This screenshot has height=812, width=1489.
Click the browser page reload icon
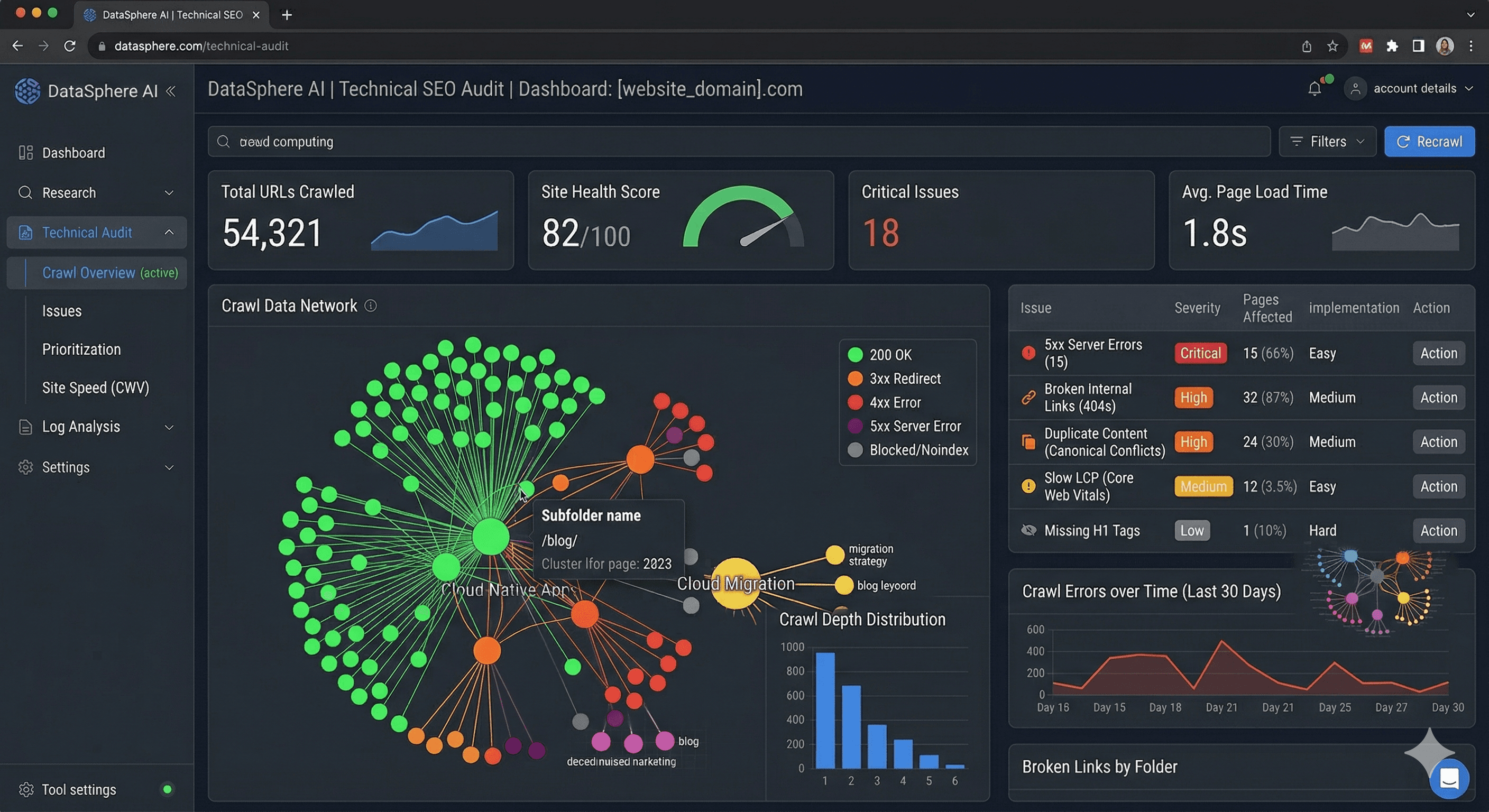point(69,46)
